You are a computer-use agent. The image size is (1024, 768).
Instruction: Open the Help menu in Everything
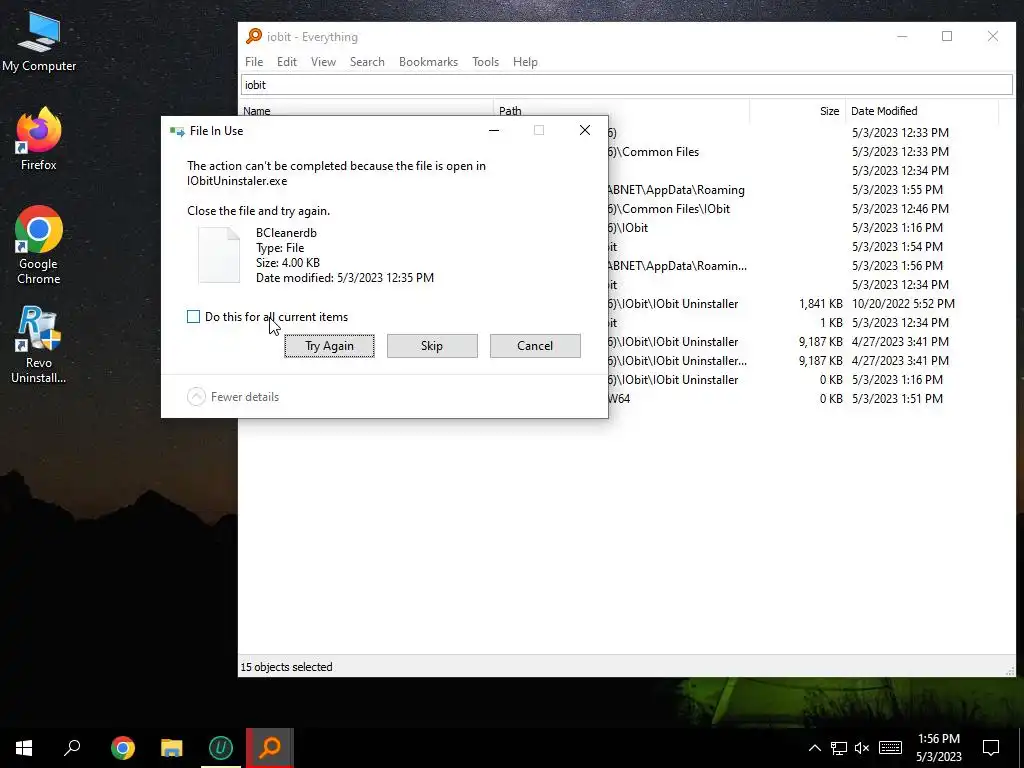click(x=525, y=62)
